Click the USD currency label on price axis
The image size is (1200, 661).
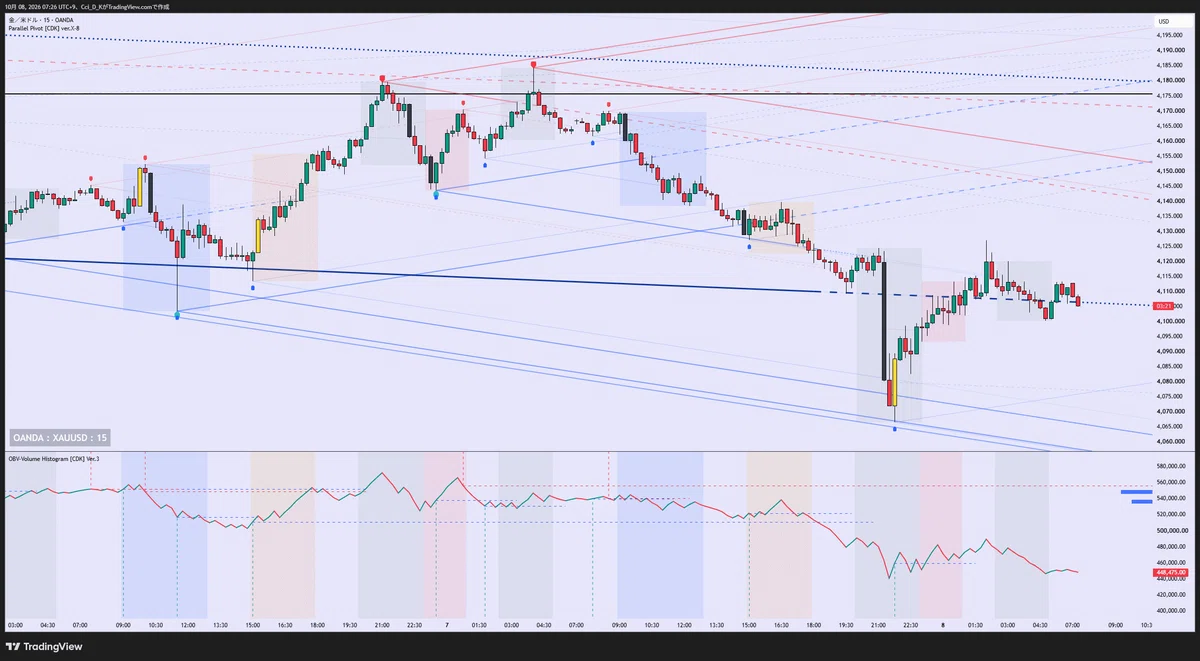pyautogui.click(x=1164, y=21)
